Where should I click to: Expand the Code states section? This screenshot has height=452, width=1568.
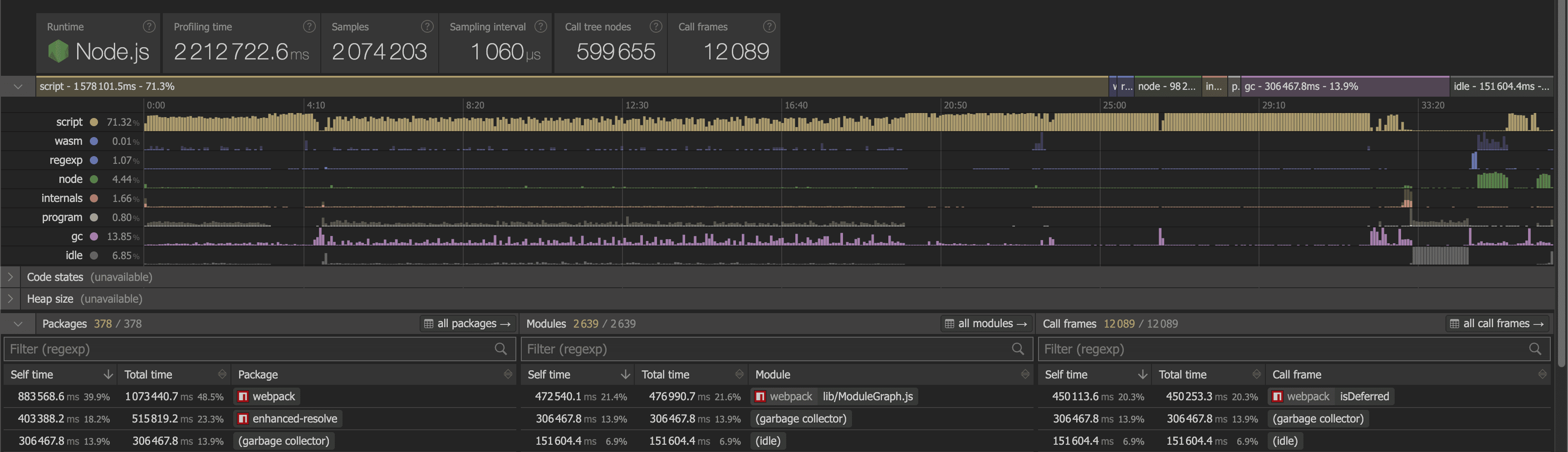point(10,276)
